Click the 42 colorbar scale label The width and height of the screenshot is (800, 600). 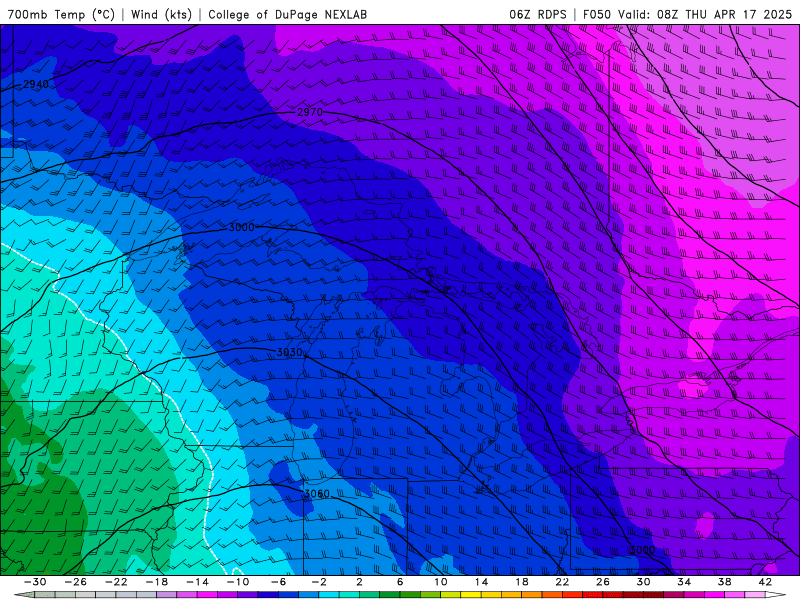(765, 582)
